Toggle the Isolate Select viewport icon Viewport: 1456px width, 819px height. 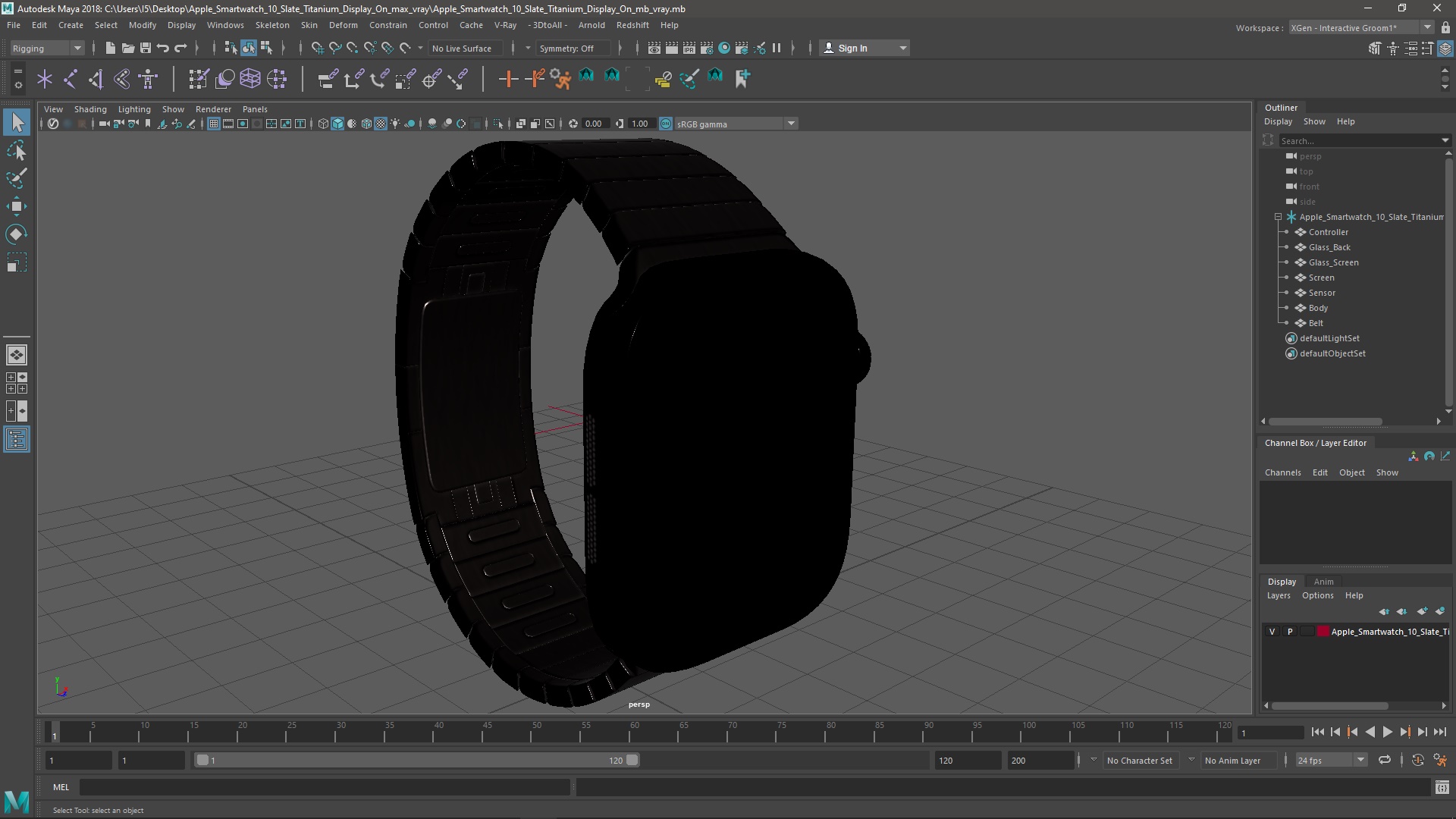(498, 124)
